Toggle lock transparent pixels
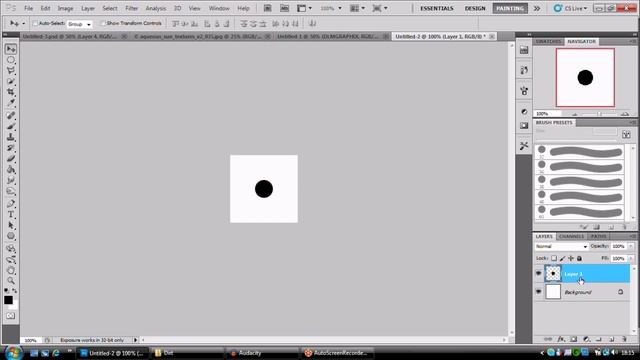 tap(554, 258)
